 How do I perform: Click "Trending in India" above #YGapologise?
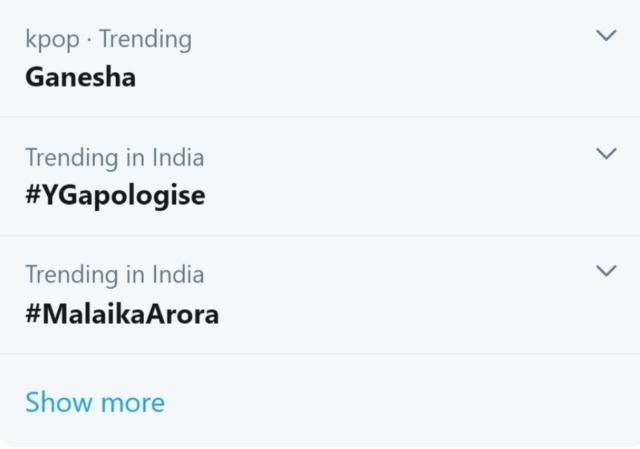[114, 157]
